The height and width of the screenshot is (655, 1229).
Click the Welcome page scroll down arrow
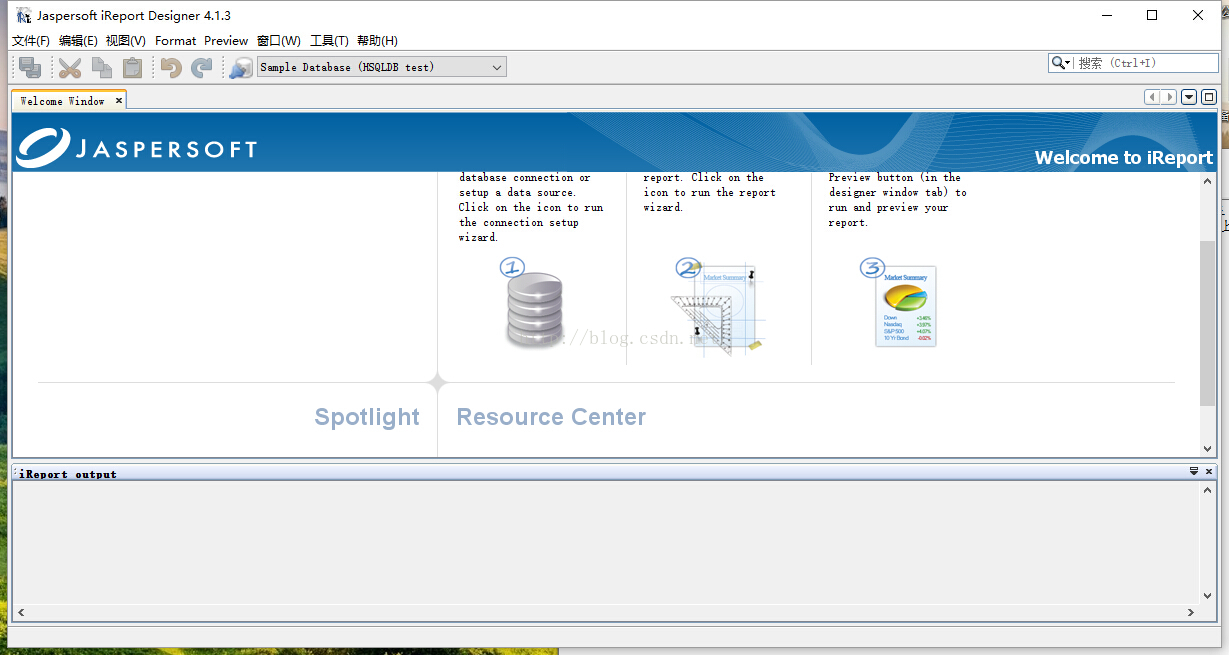1208,449
